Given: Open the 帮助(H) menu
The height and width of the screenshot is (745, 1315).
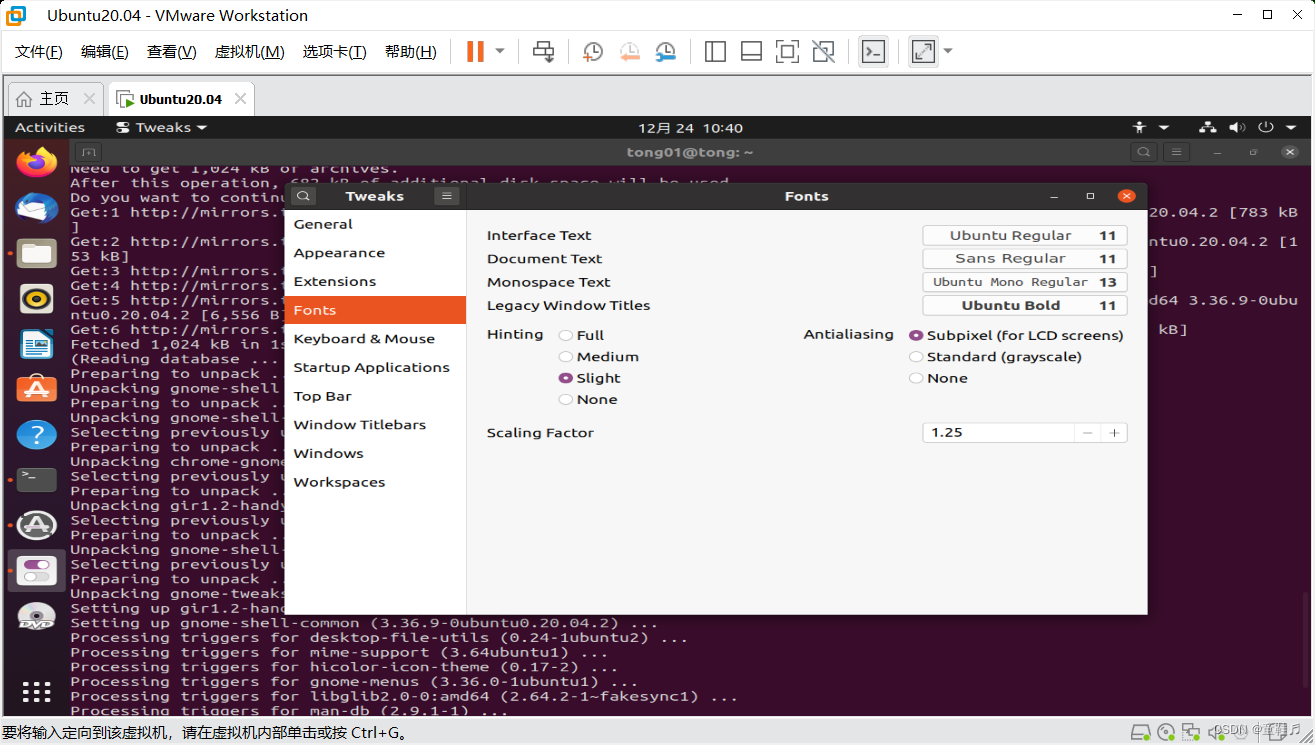Looking at the screenshot, I should [x=411, y=52].
